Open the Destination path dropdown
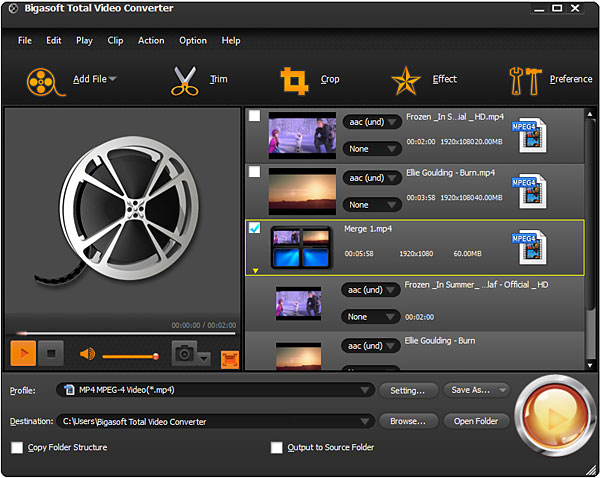The image size is (600, 478). (215, 421)
